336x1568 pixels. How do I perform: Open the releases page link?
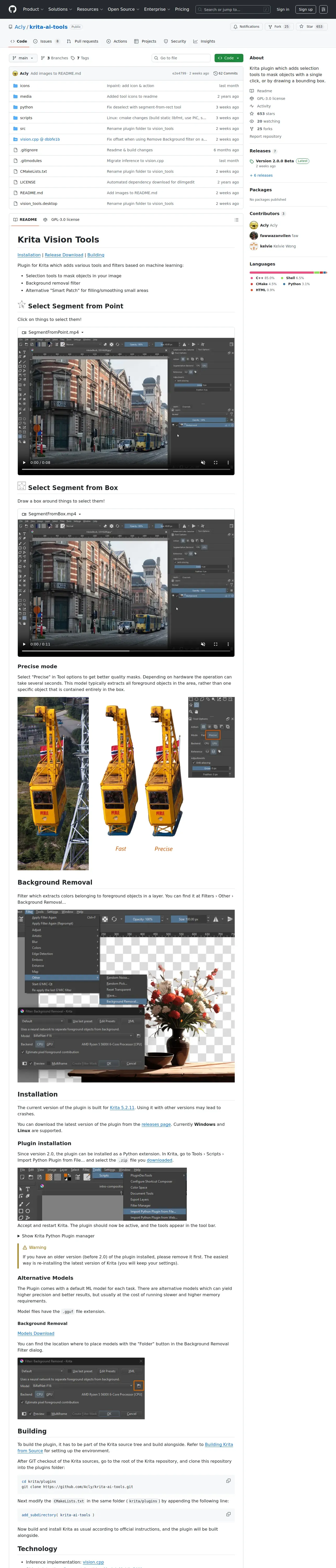156,1124
